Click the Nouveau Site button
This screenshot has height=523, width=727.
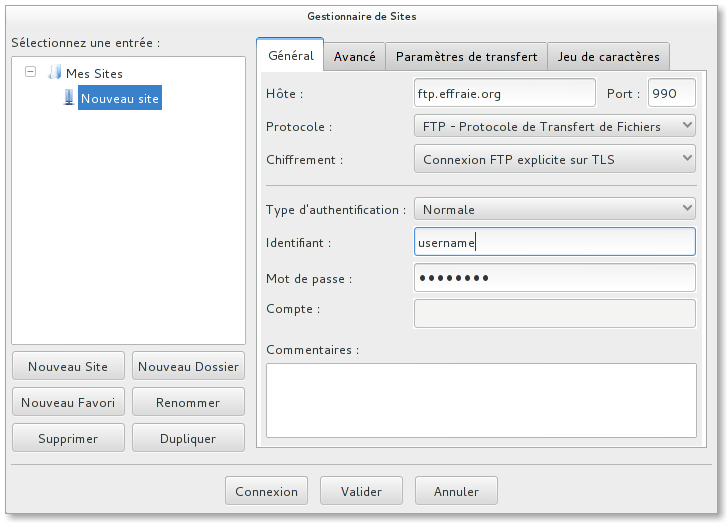tap(68, 366)
